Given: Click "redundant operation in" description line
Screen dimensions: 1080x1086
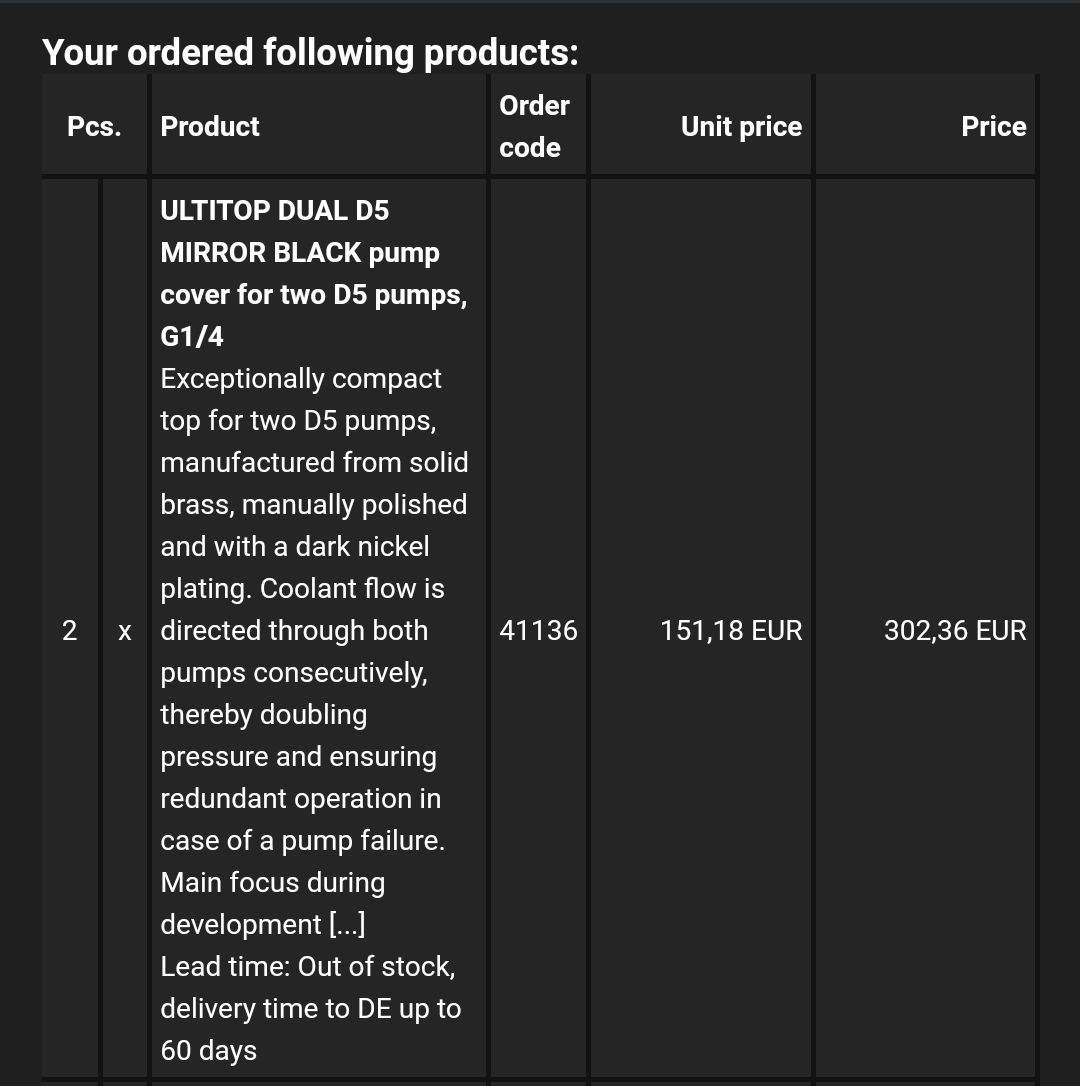Looking at the screenshot, I should (301, 799).
